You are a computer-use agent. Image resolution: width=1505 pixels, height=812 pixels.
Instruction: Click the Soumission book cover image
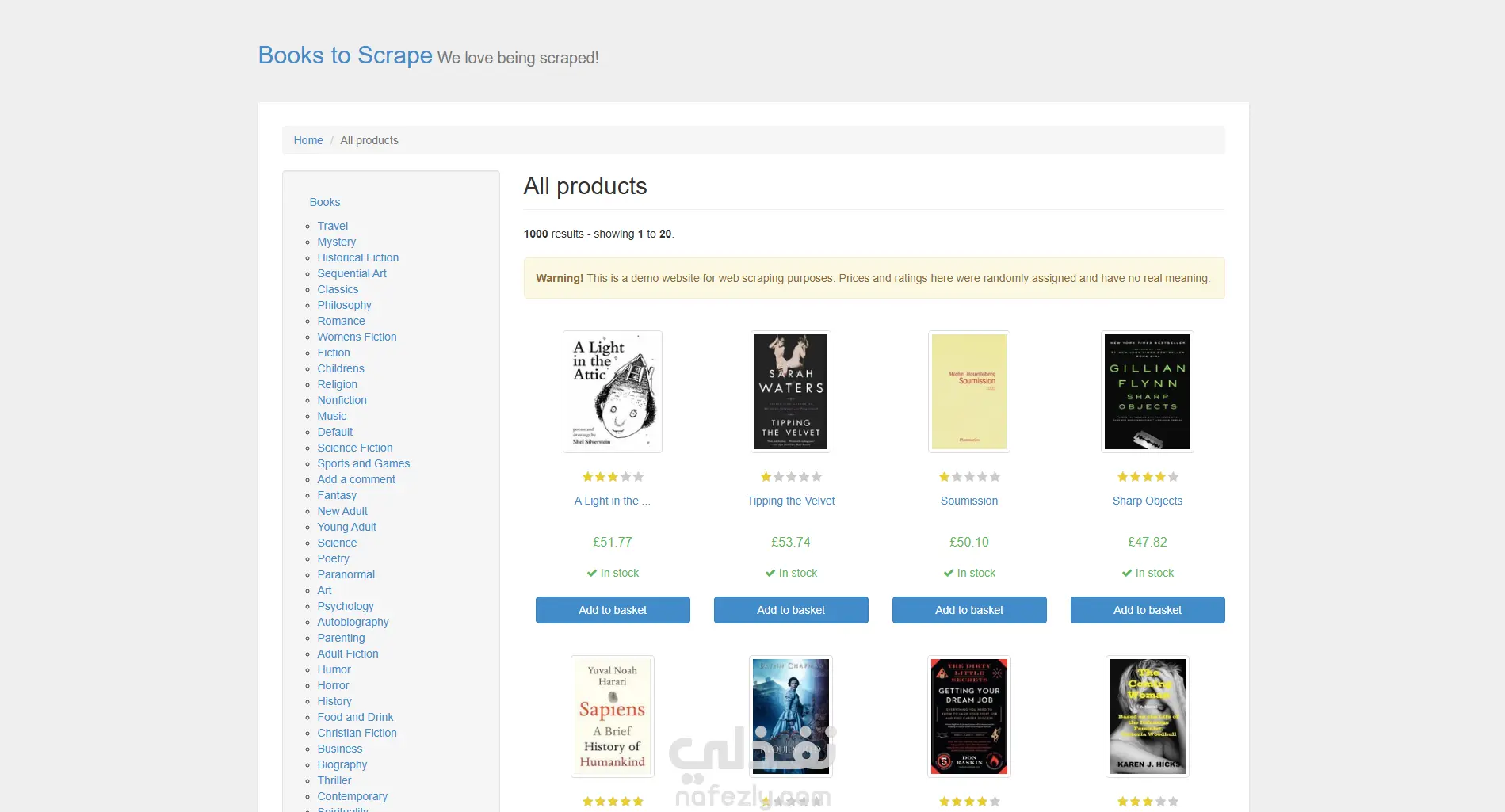tap(968, 391)
